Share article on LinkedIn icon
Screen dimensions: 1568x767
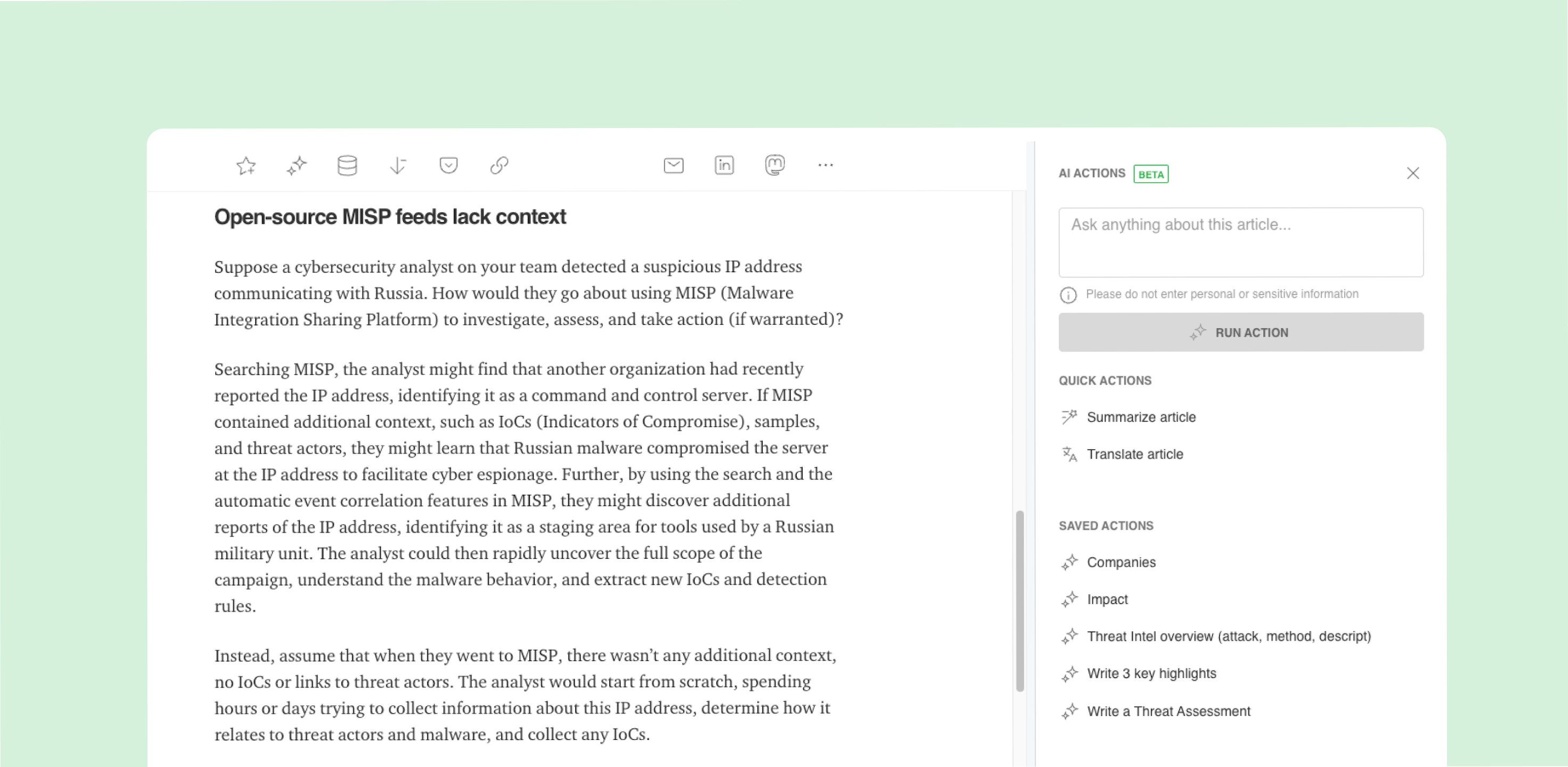click(724, 166)
